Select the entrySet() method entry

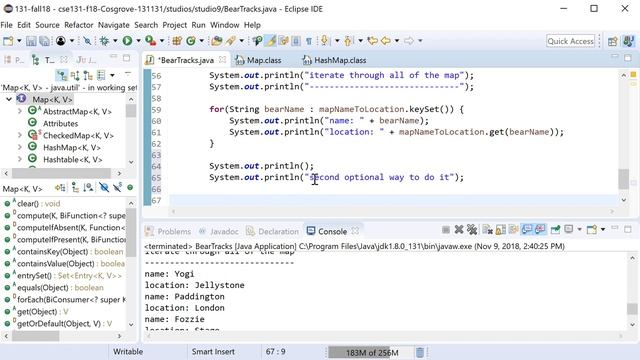point(63,276)
